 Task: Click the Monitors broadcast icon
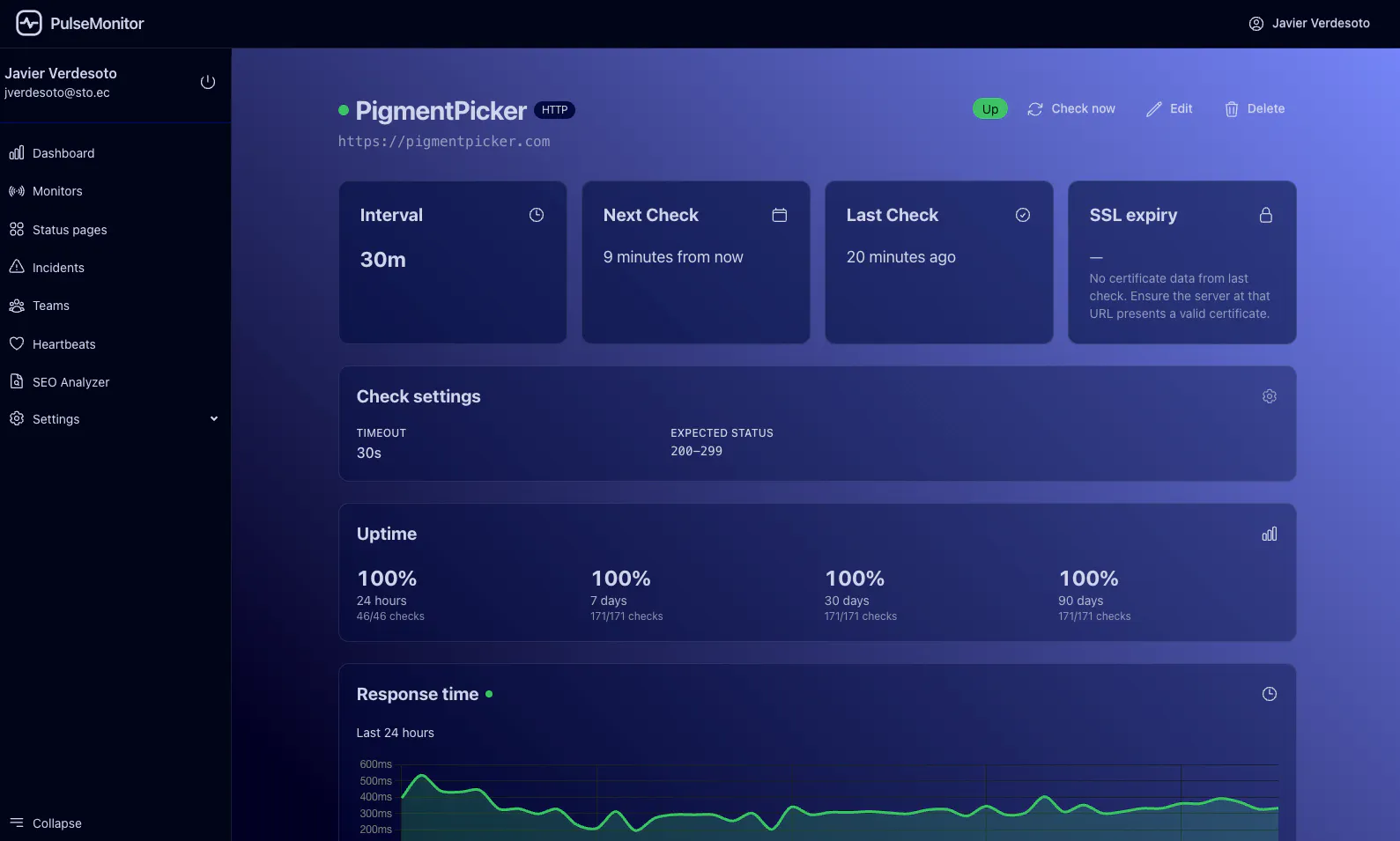tap(17, 191)
